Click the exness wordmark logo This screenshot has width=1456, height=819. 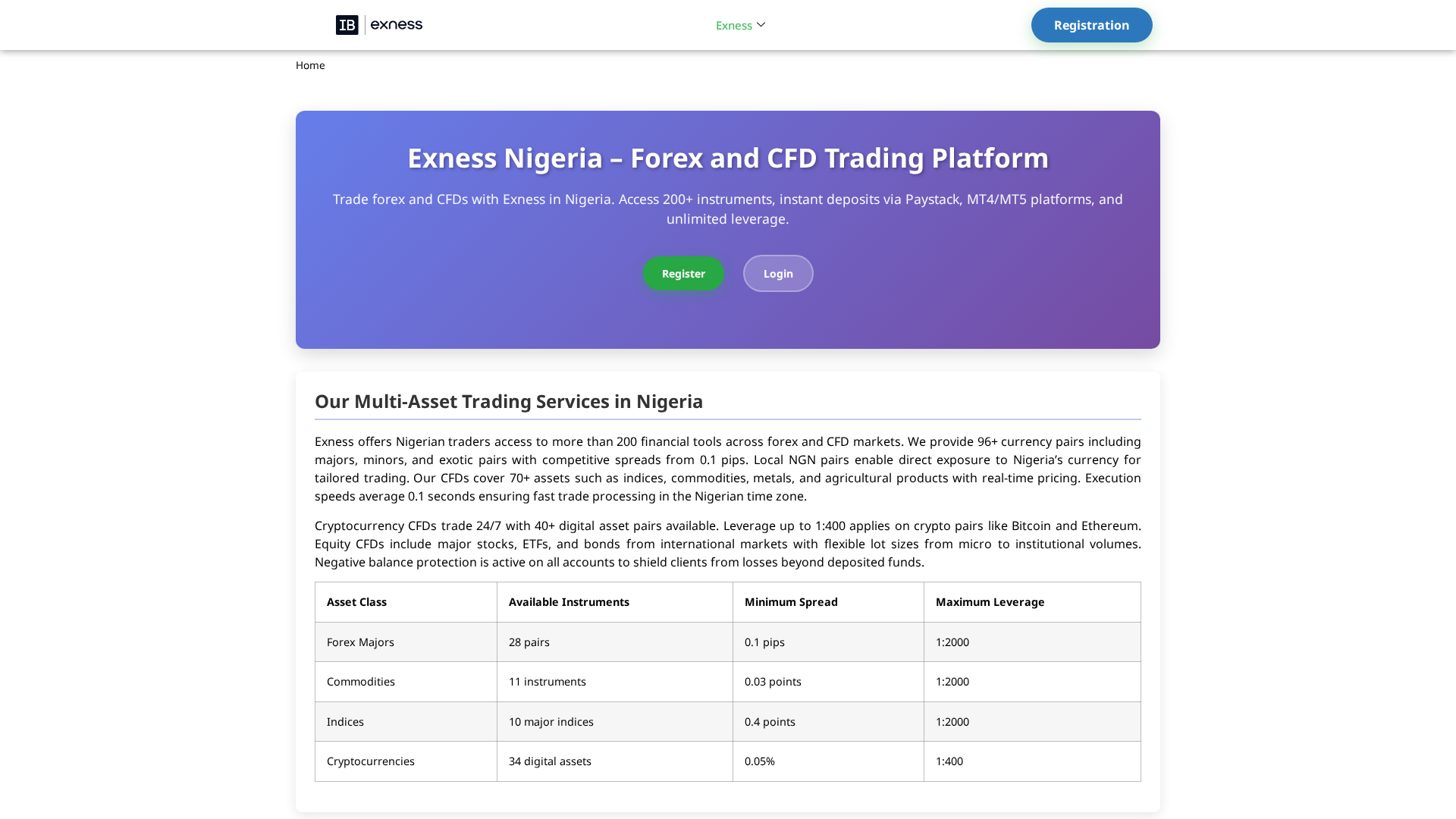397,25
